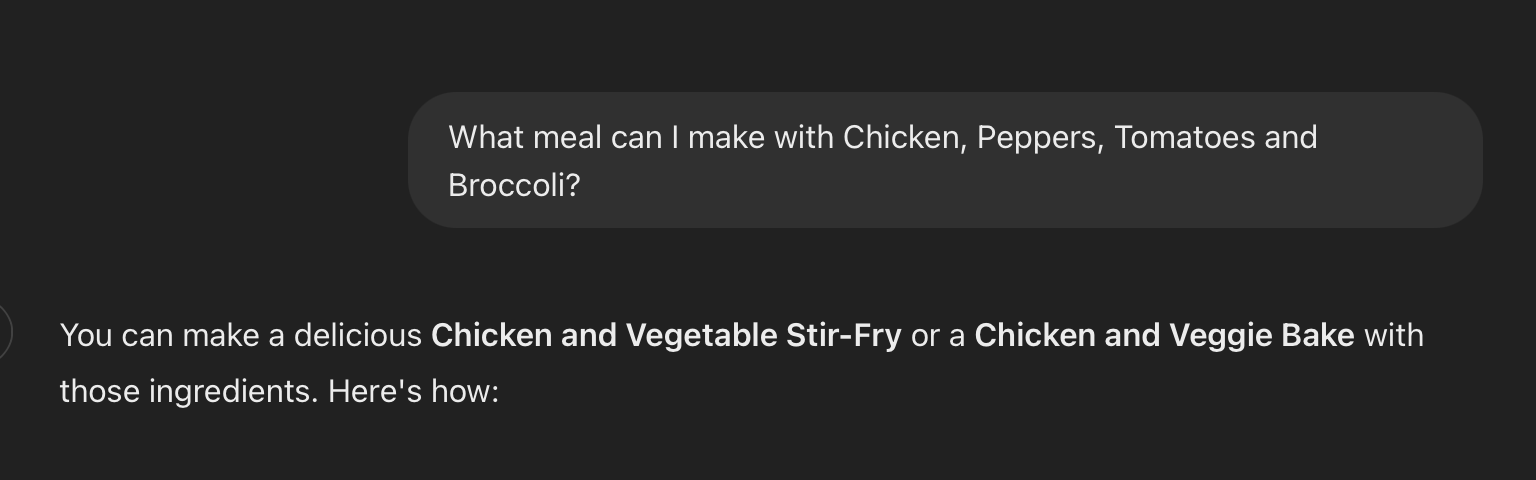Click the bold text Chicken and Veggie Bake
This screenshot has height=480, width=1536.
[x=1164, y=336]
